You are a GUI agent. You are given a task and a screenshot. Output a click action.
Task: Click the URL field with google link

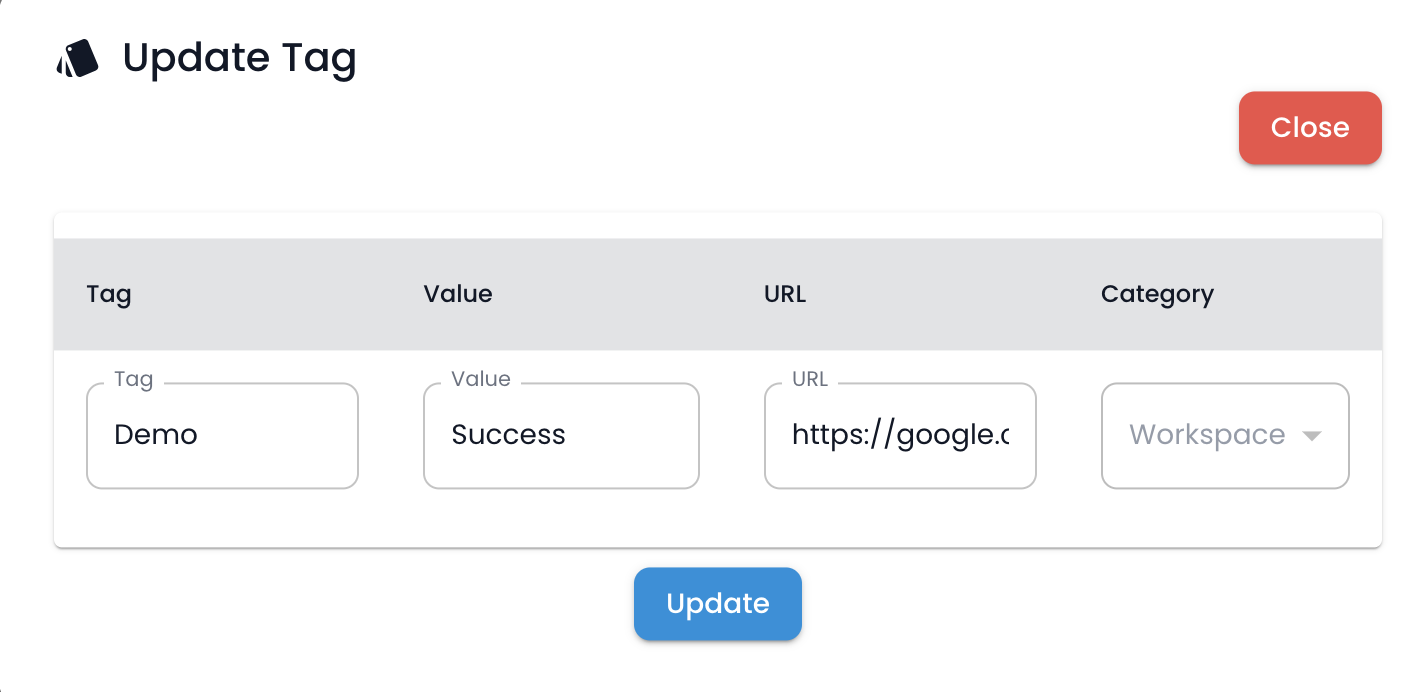[x=898, y=435]
